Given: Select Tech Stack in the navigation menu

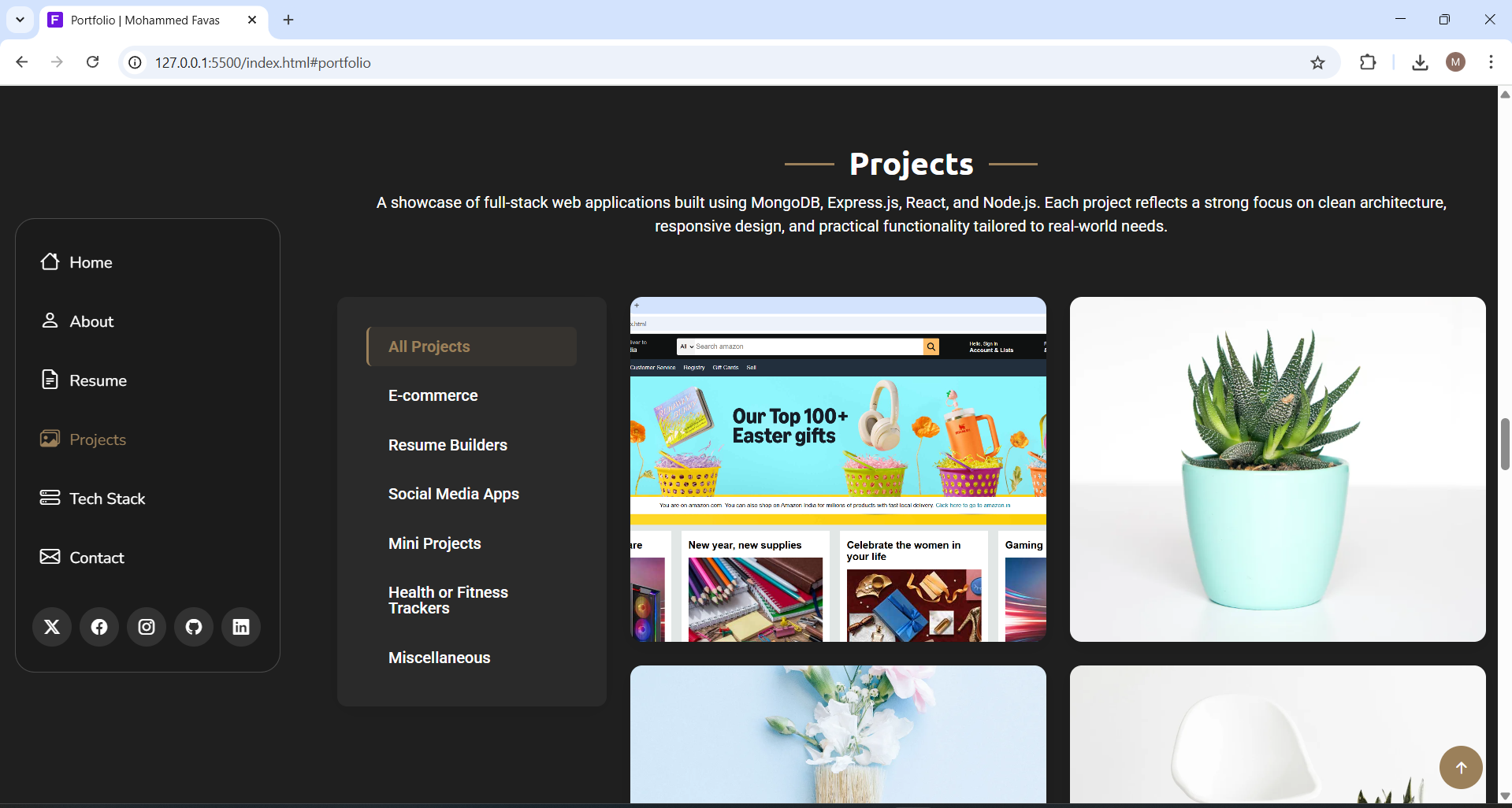Looking at the screenshot, I should point(106,498).
